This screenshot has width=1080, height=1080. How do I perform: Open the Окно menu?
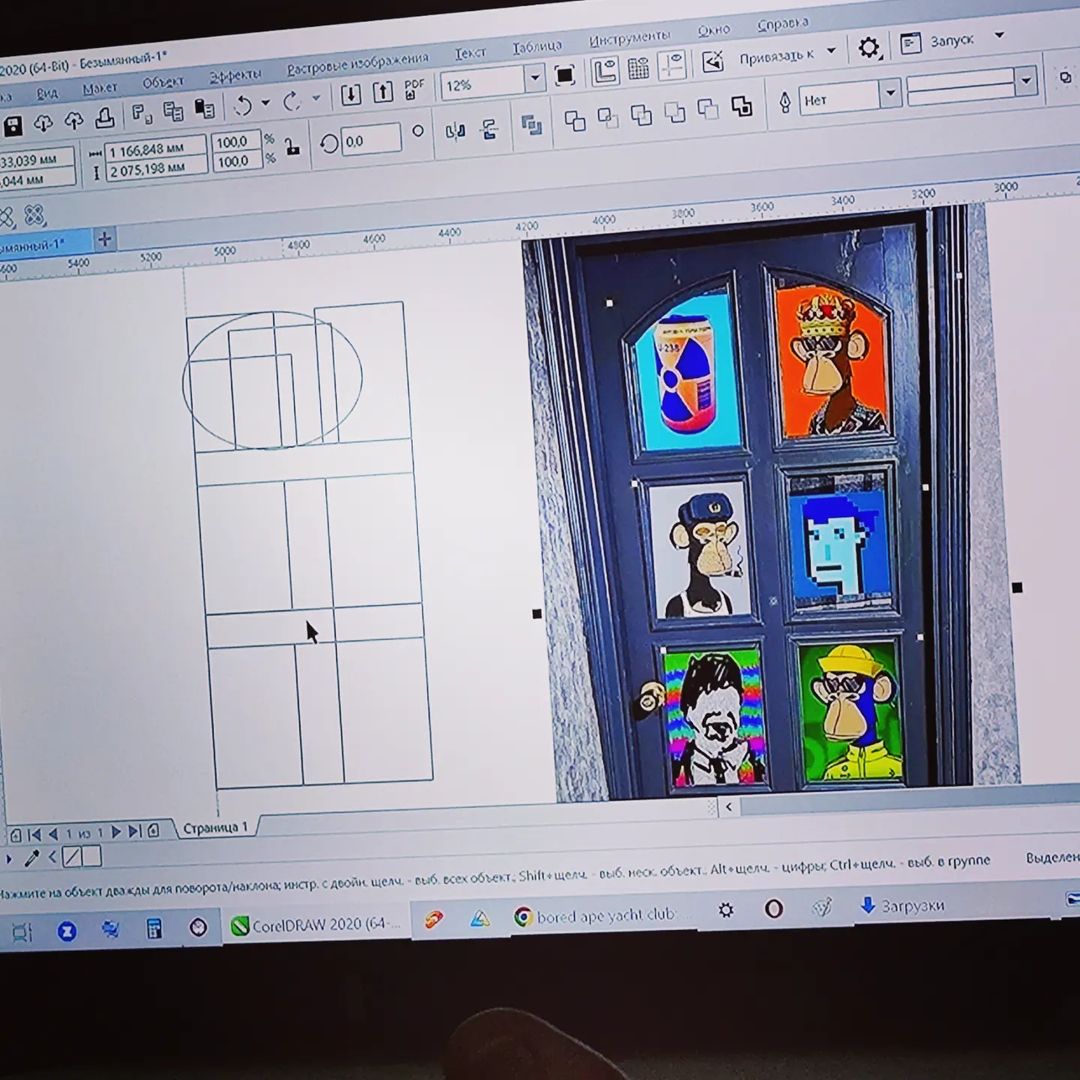(x=714, y=30)
